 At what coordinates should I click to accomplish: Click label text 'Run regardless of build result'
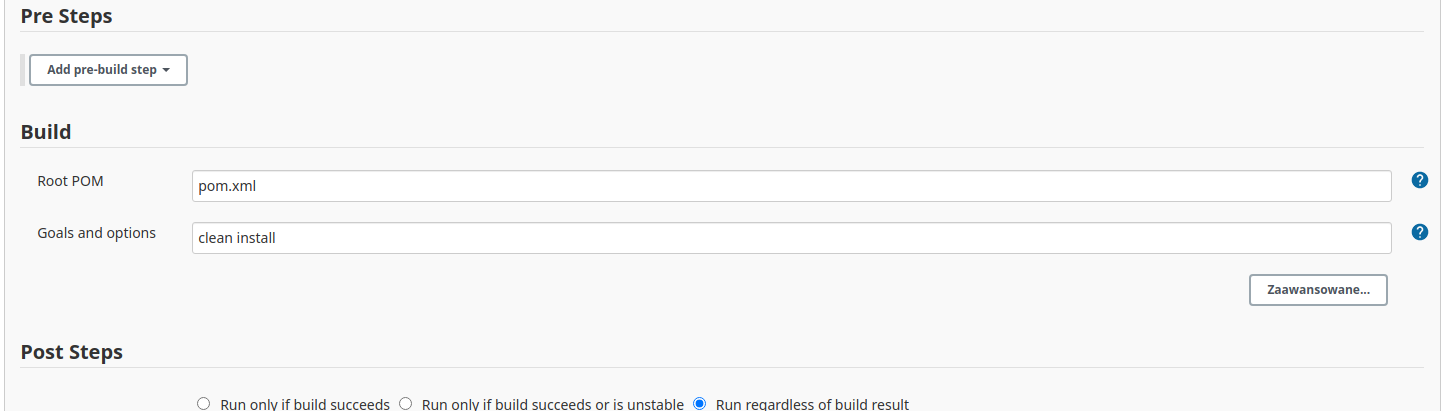tap(812, 405)
